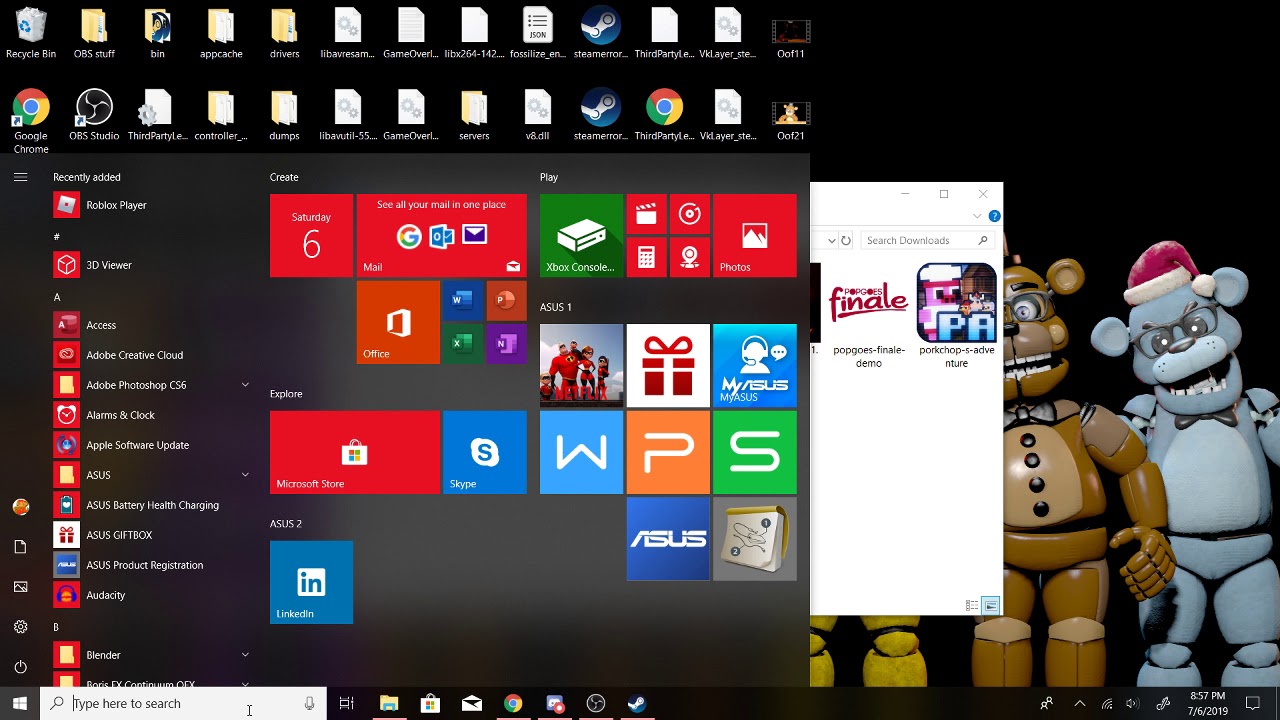
Task: Select the porkchop-s-adventure file
Action: point(956,318)
